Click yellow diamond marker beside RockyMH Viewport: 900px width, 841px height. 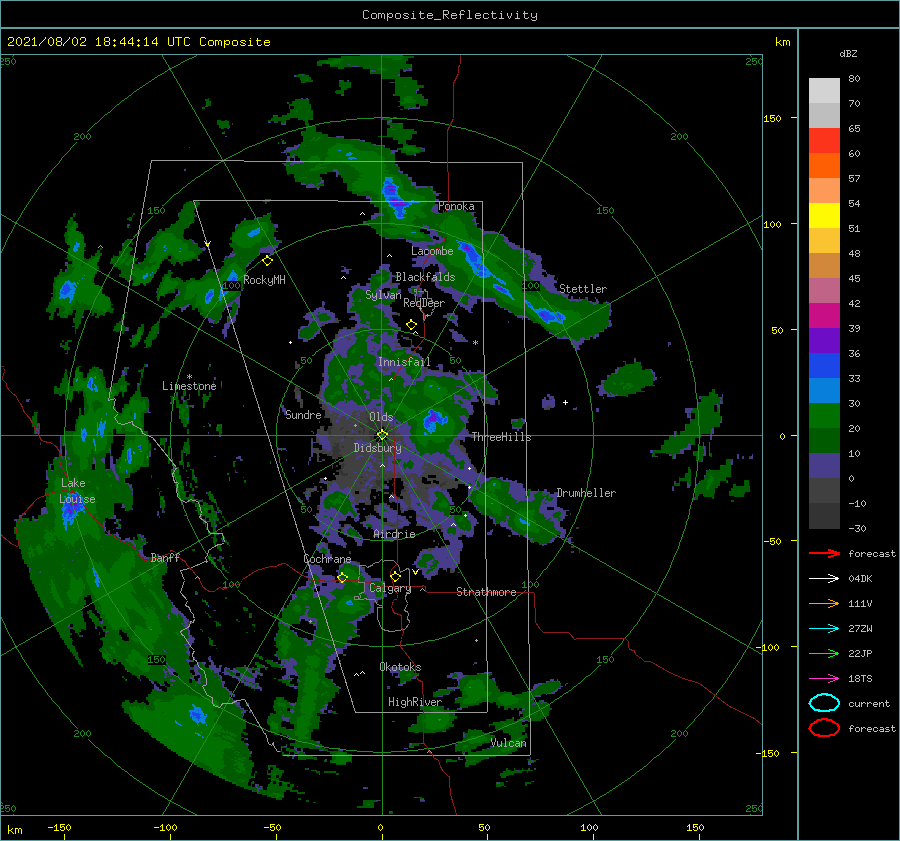click(267, 261)
